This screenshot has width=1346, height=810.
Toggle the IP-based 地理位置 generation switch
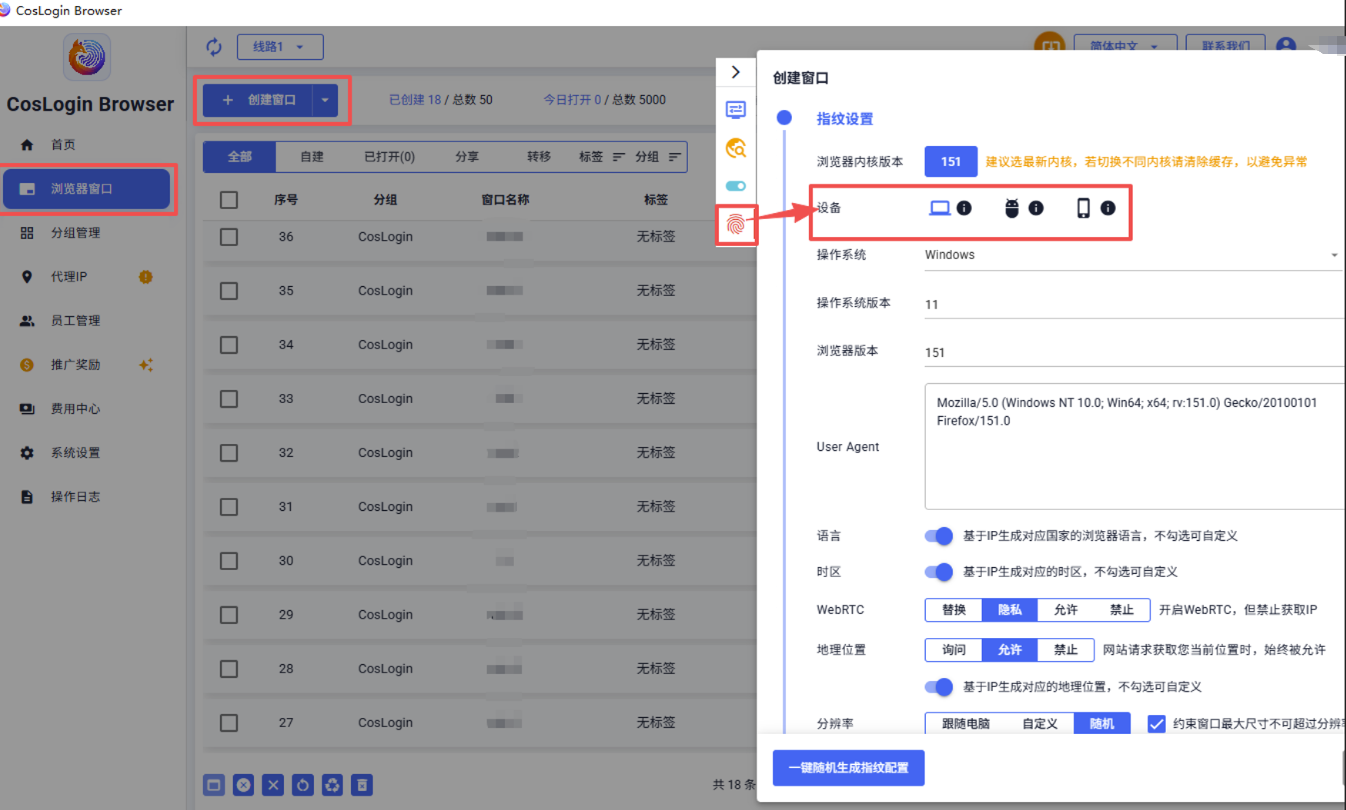tap(939, 687)
